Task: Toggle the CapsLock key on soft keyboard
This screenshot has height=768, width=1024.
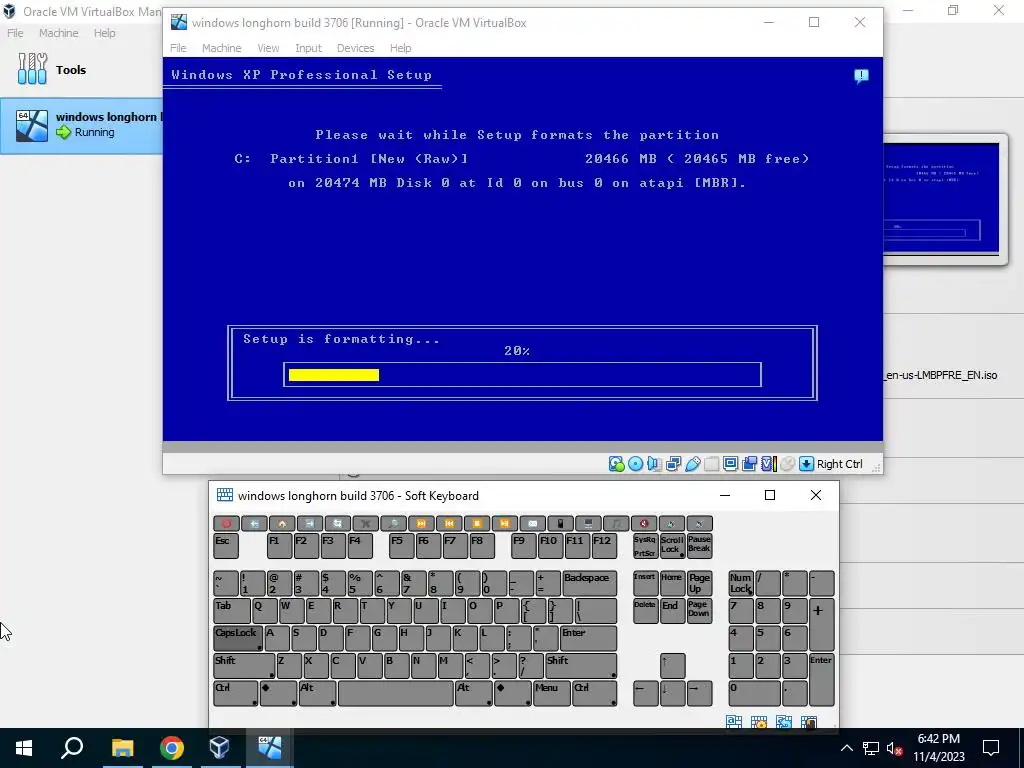Action: (x=238, y=638)
